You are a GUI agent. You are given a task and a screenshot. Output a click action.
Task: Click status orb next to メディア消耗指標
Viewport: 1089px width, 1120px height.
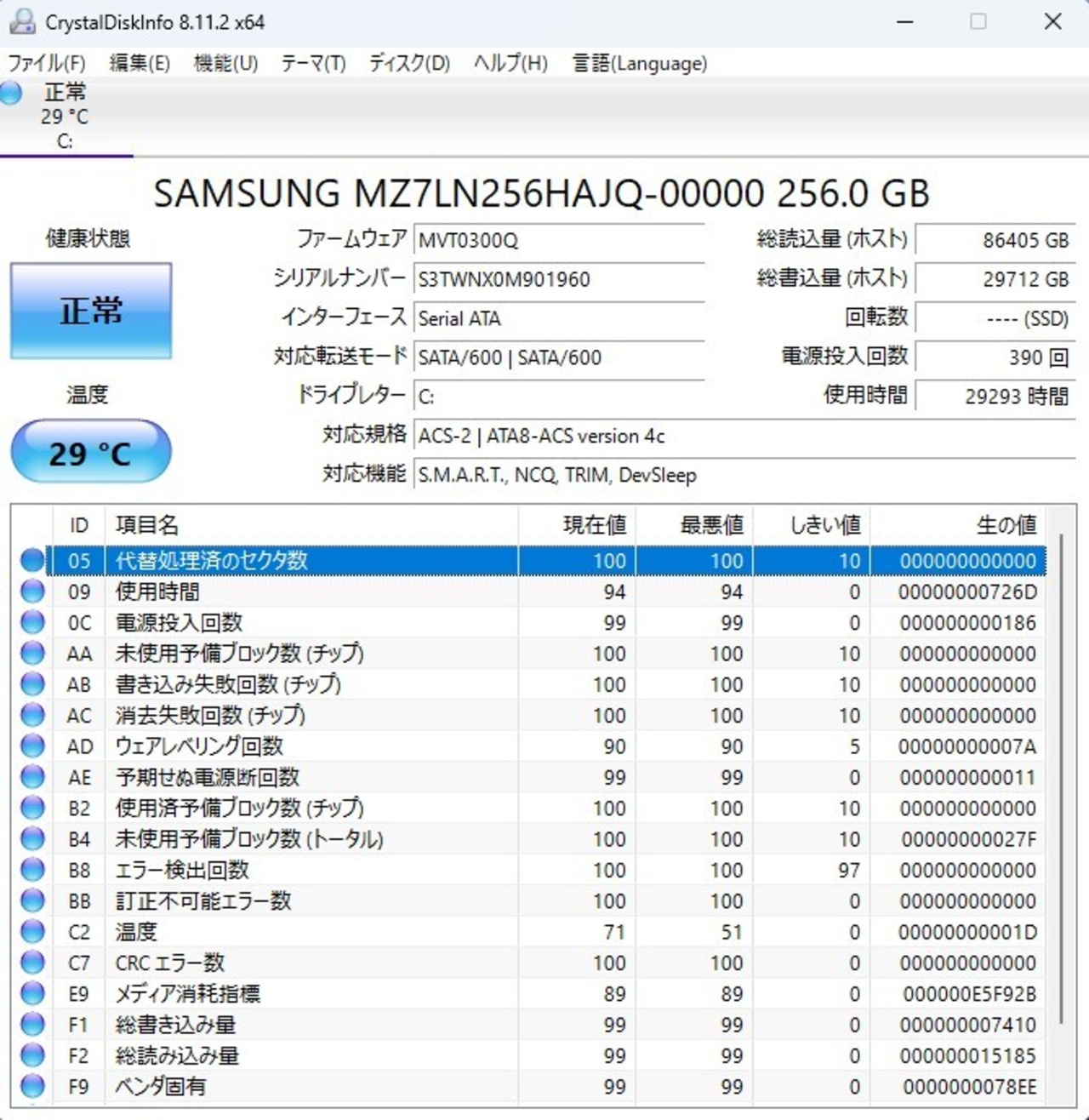pos(32,994)
